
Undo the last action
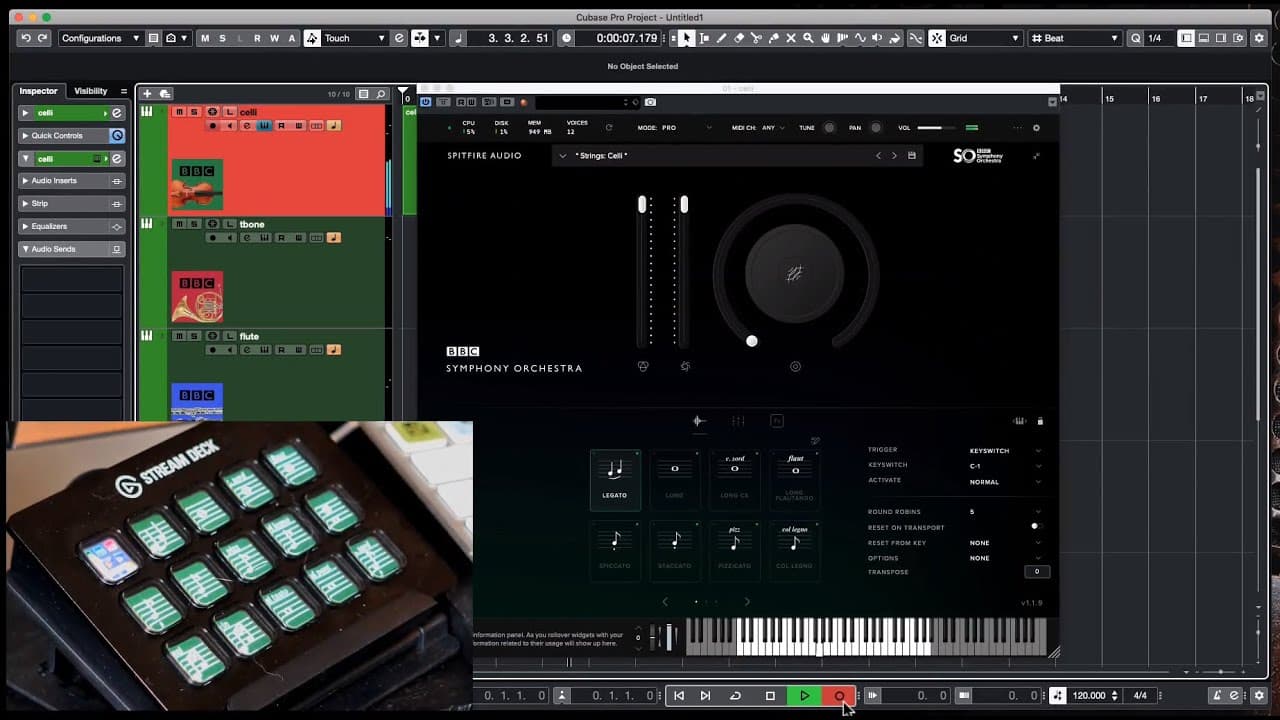pos(26,38)
